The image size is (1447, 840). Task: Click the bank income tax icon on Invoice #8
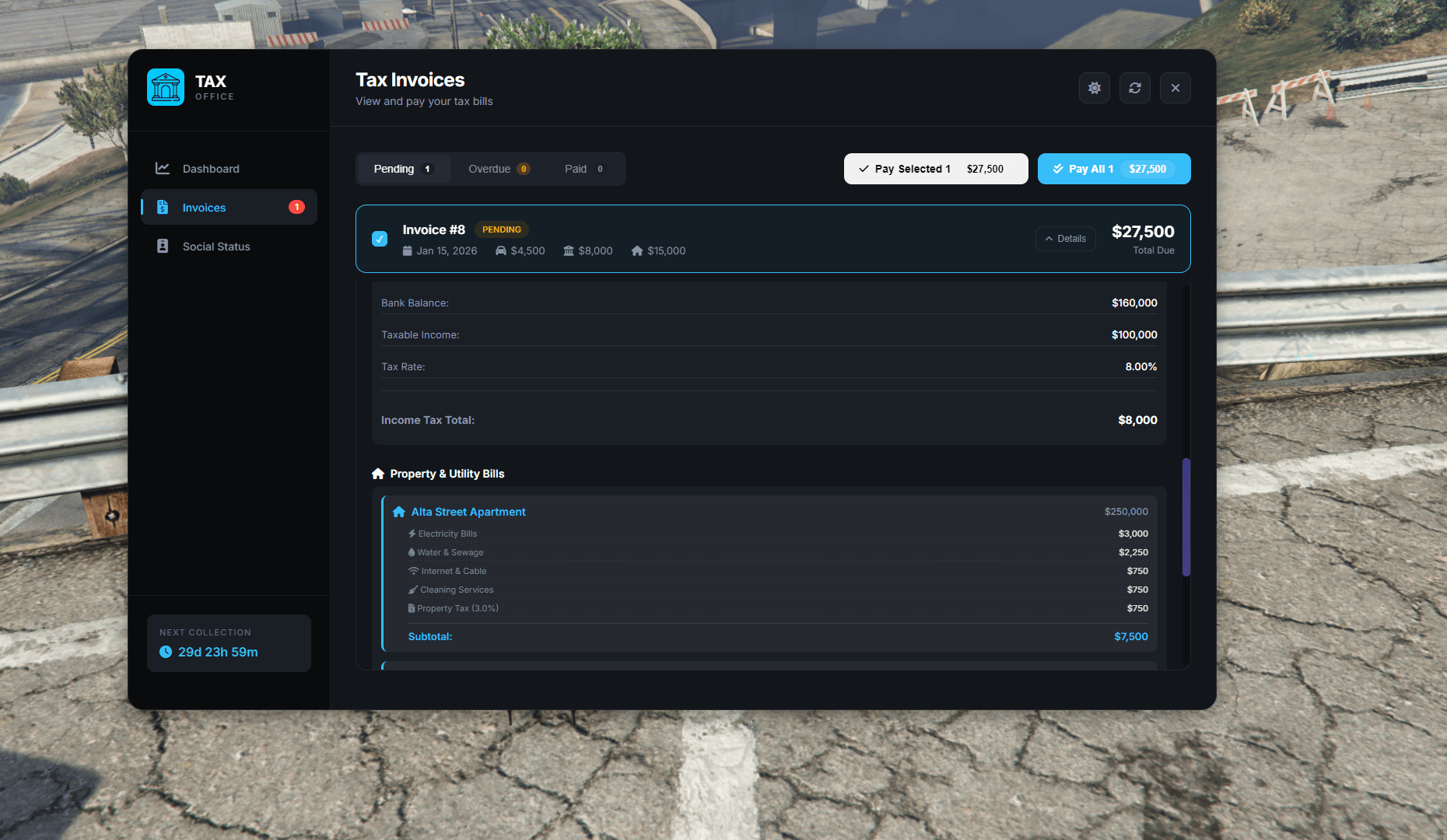click(x=569, y=250)
